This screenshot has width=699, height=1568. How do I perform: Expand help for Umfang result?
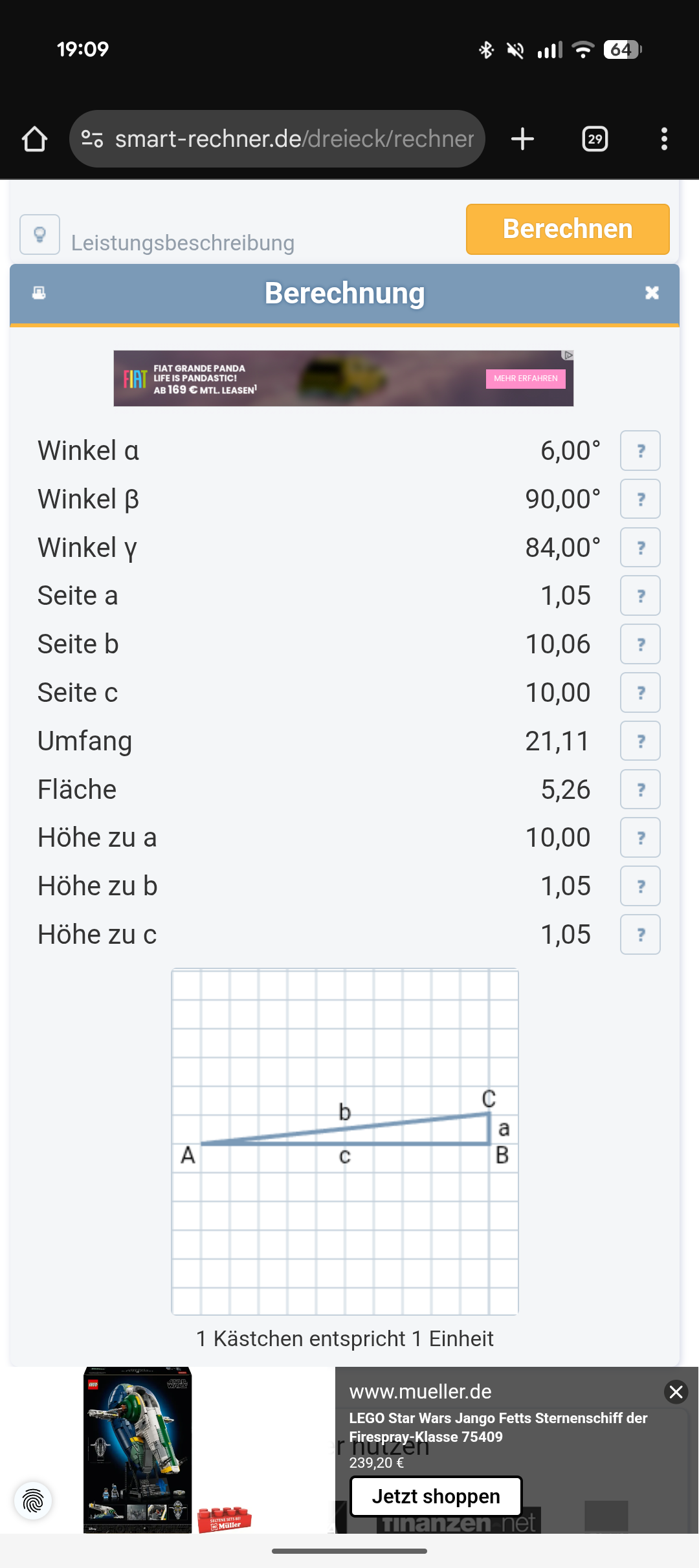click(x=640, y=741)
